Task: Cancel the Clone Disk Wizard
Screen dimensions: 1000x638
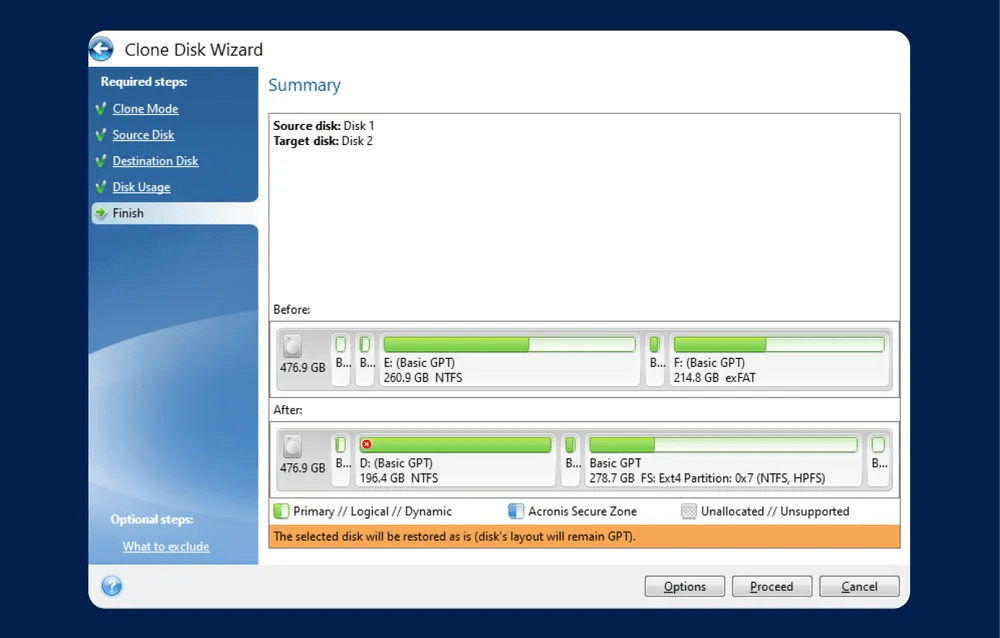Action: 858,587
